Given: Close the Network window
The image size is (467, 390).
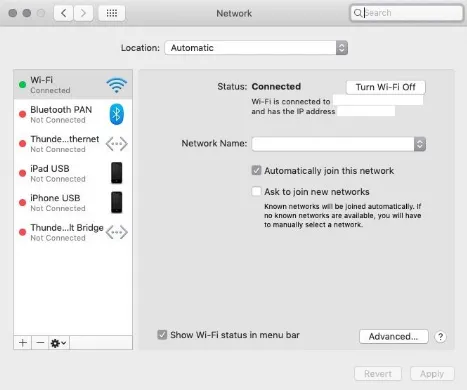Looking at the screenshot, I should (13, 13).
